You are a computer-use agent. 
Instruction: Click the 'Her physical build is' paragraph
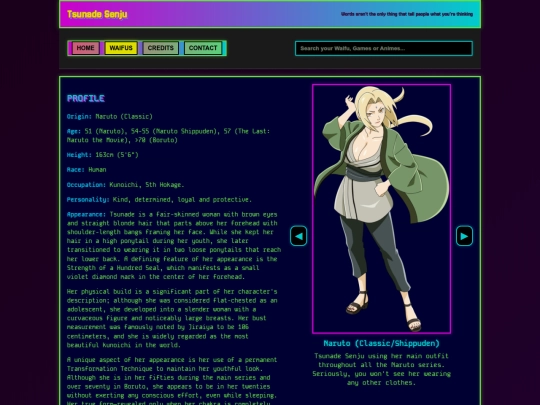[x=172, y=318]
